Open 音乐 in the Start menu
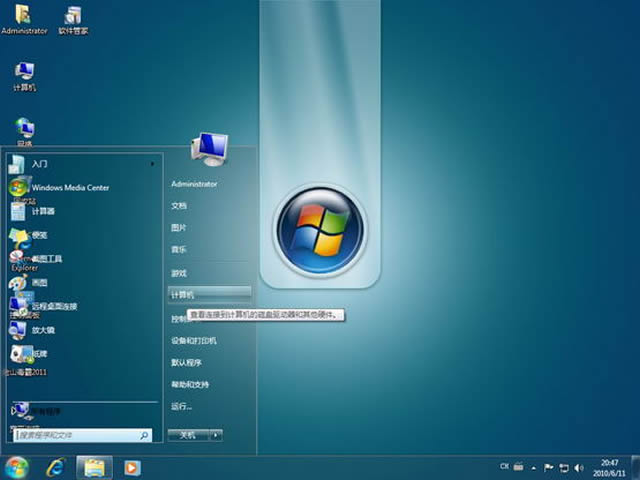This screenshot has width=640, height=480. click(178, 249)
